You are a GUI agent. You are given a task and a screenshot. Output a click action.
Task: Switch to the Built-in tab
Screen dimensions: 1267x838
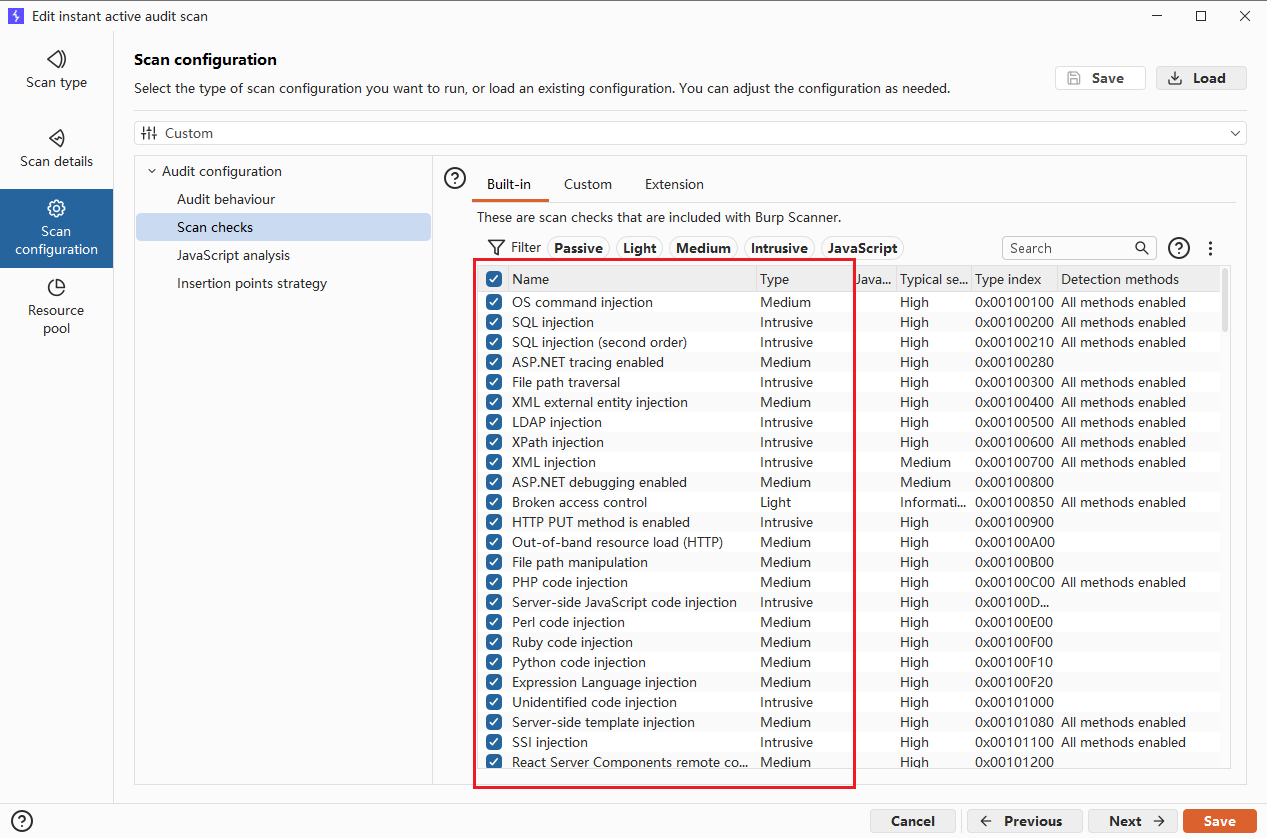click(x=509, y=184)
